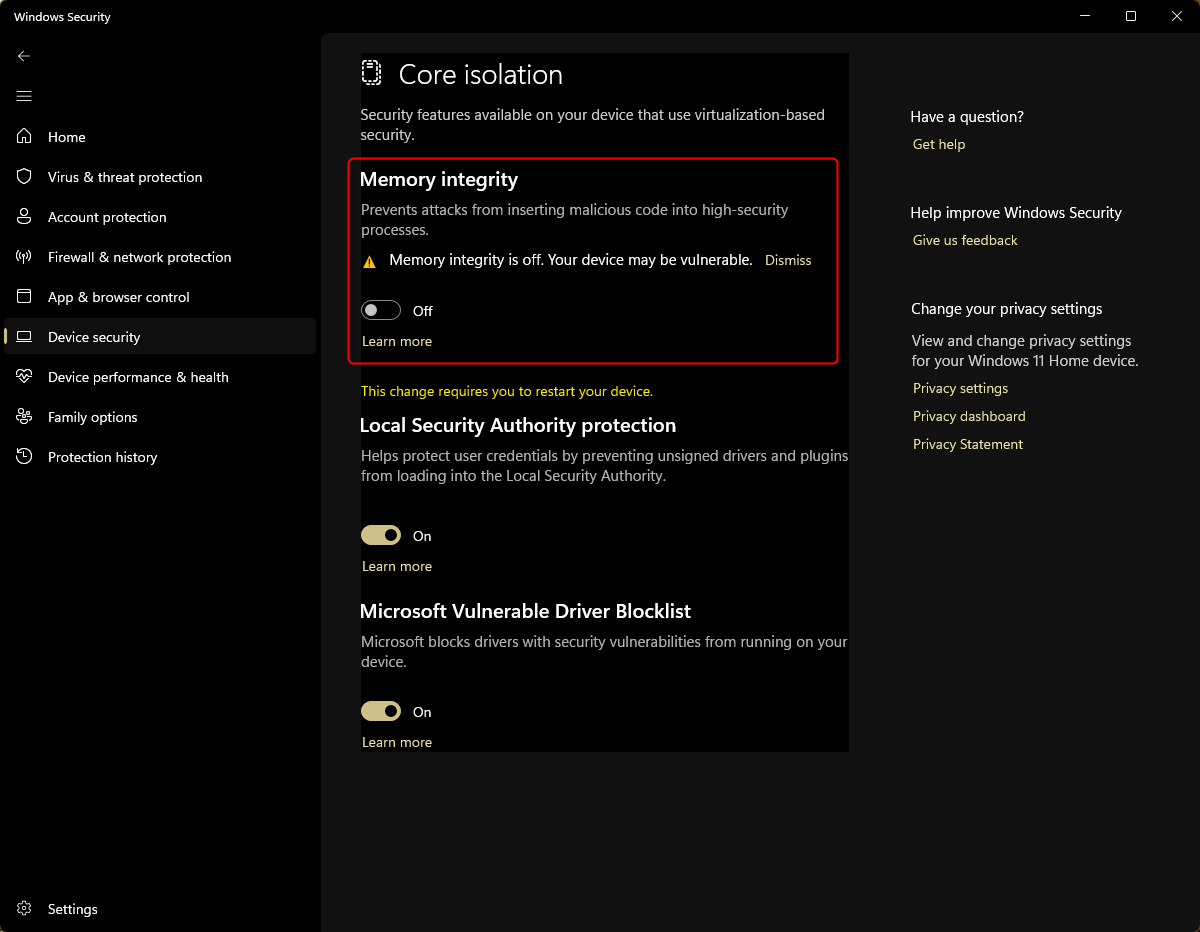The width and height of the screenshot is (1200, 932).
Task: Click the restart required notice text
Action: [507, 391]
